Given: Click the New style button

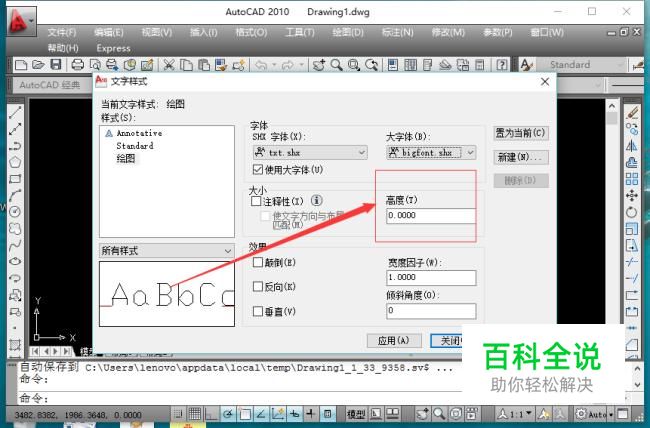Looking at the screenshot, I should point(521,157).
